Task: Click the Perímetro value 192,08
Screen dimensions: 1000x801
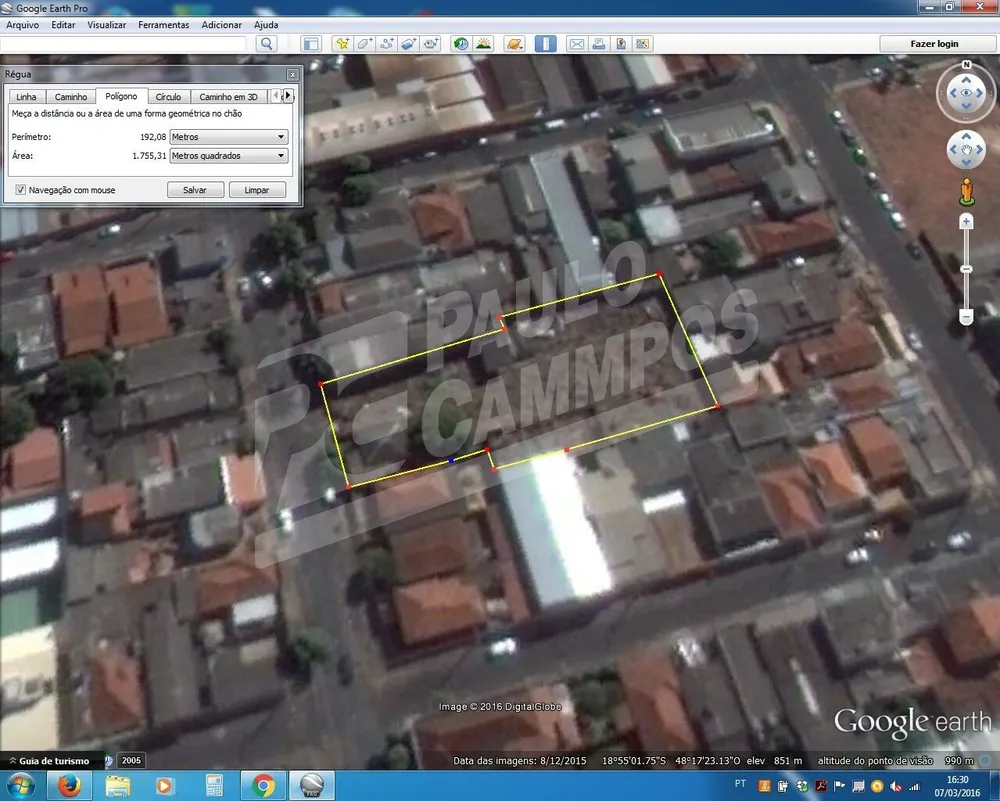Action: 153,136
